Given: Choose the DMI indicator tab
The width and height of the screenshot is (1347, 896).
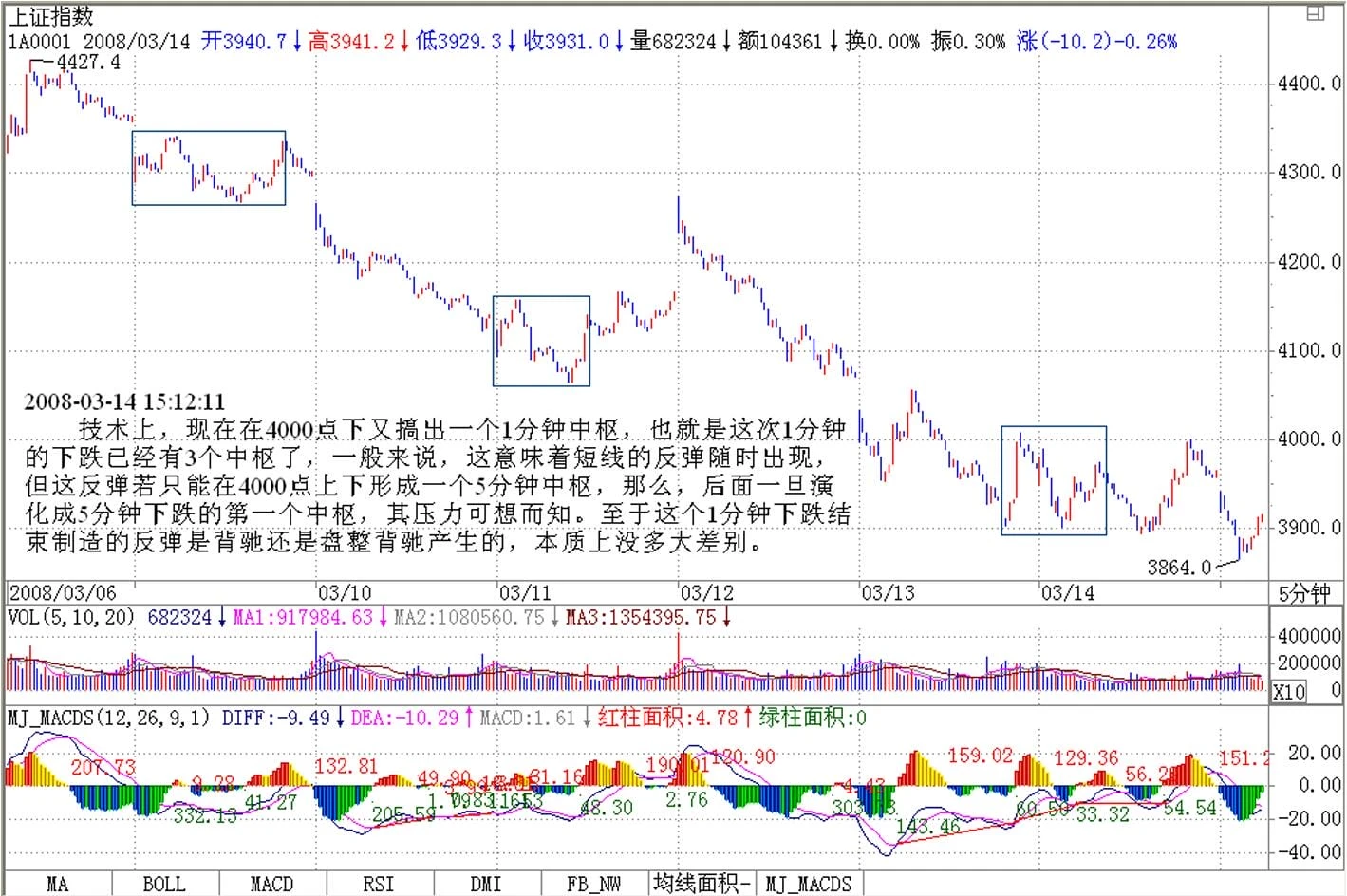Looking at the screenshot, I should tap(485, 884).
